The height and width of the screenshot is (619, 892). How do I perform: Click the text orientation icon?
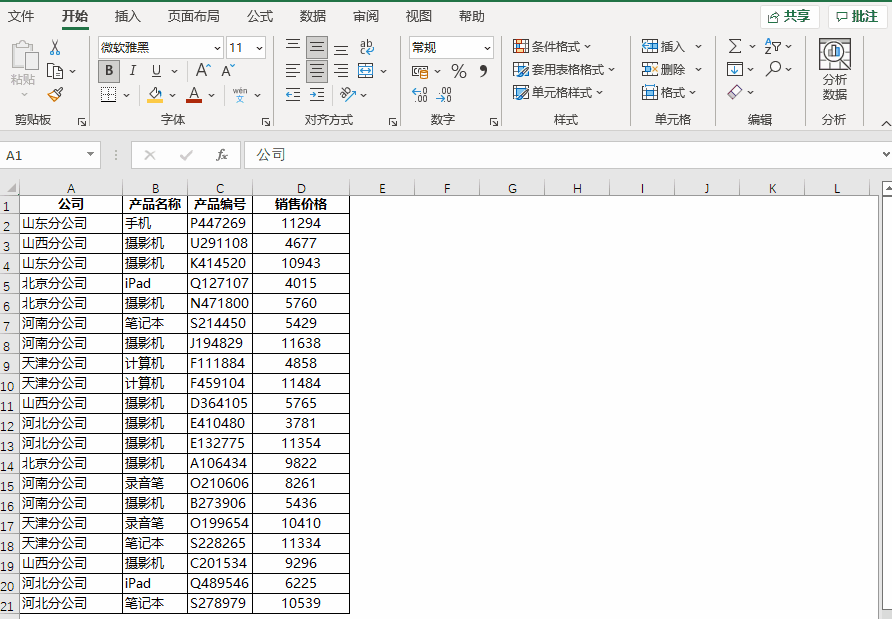(348, 94)
